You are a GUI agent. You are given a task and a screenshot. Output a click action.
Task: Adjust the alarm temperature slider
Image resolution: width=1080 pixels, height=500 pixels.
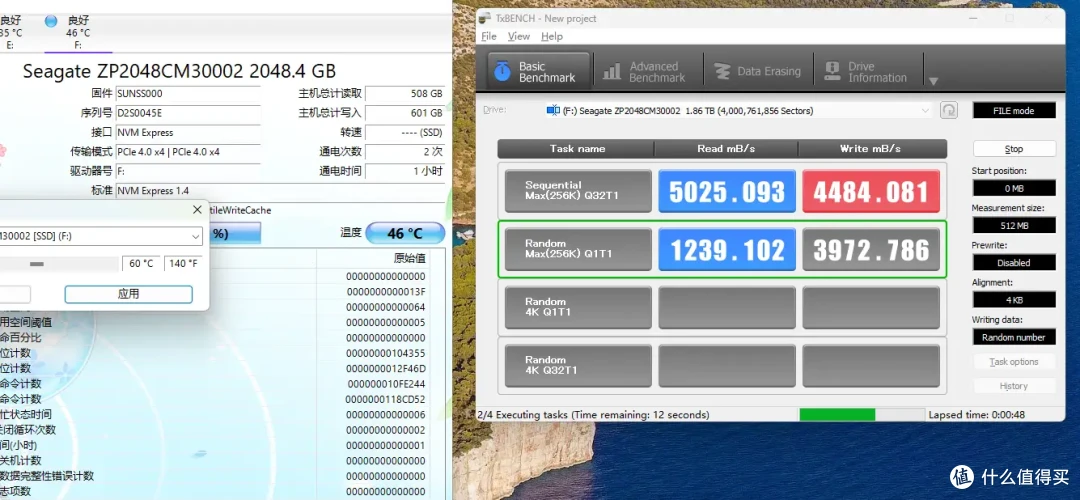(37, 264)
